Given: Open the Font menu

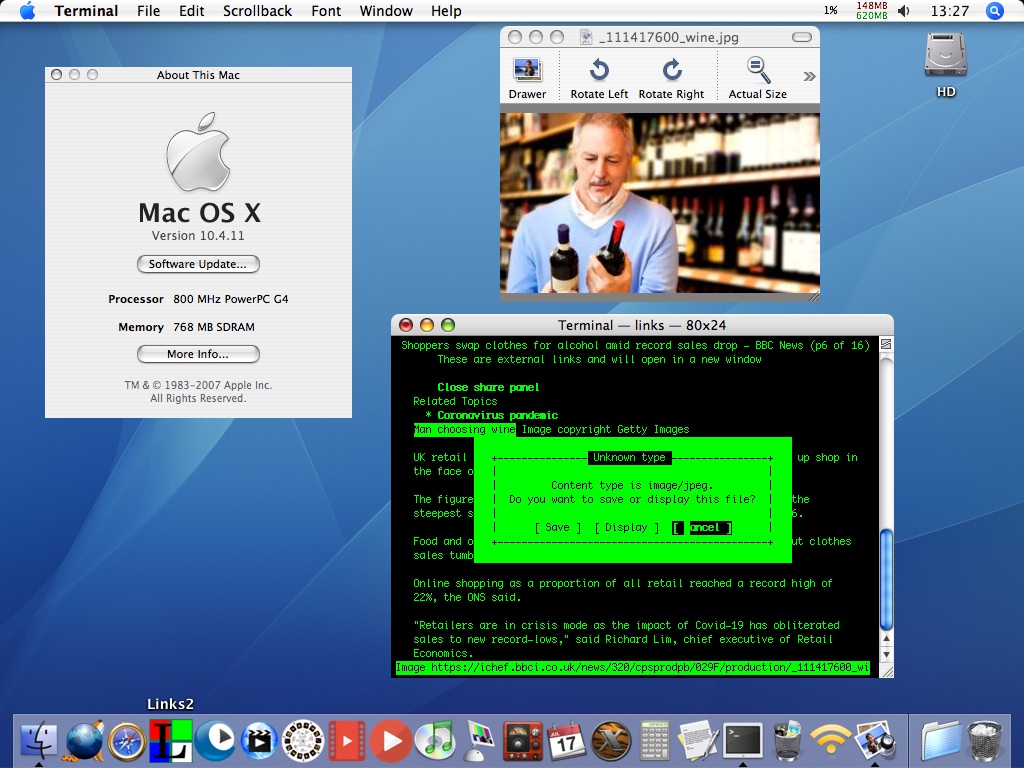Looking at the screenshot, I should [x=326, y=10].
